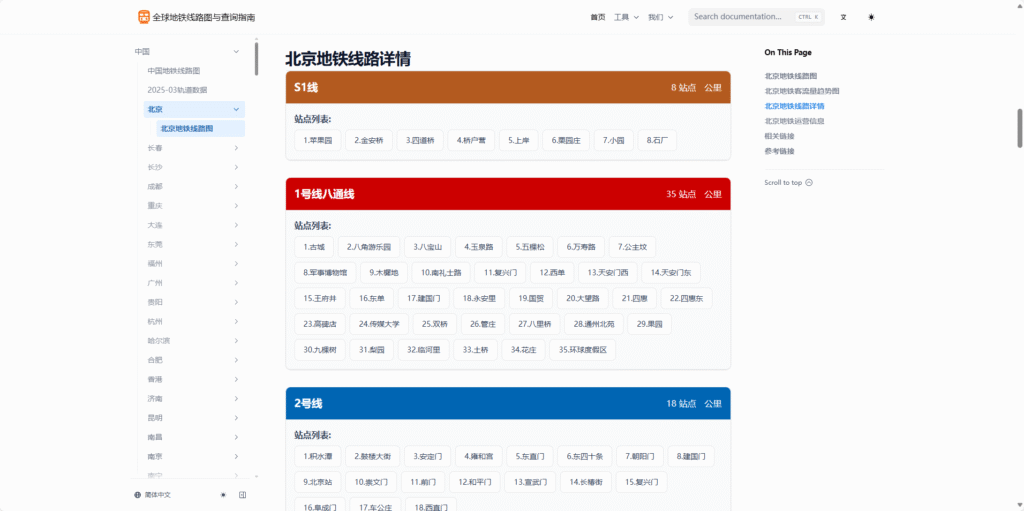
Task: Open the 我们 dropdown menu
Action: (660, 17)
